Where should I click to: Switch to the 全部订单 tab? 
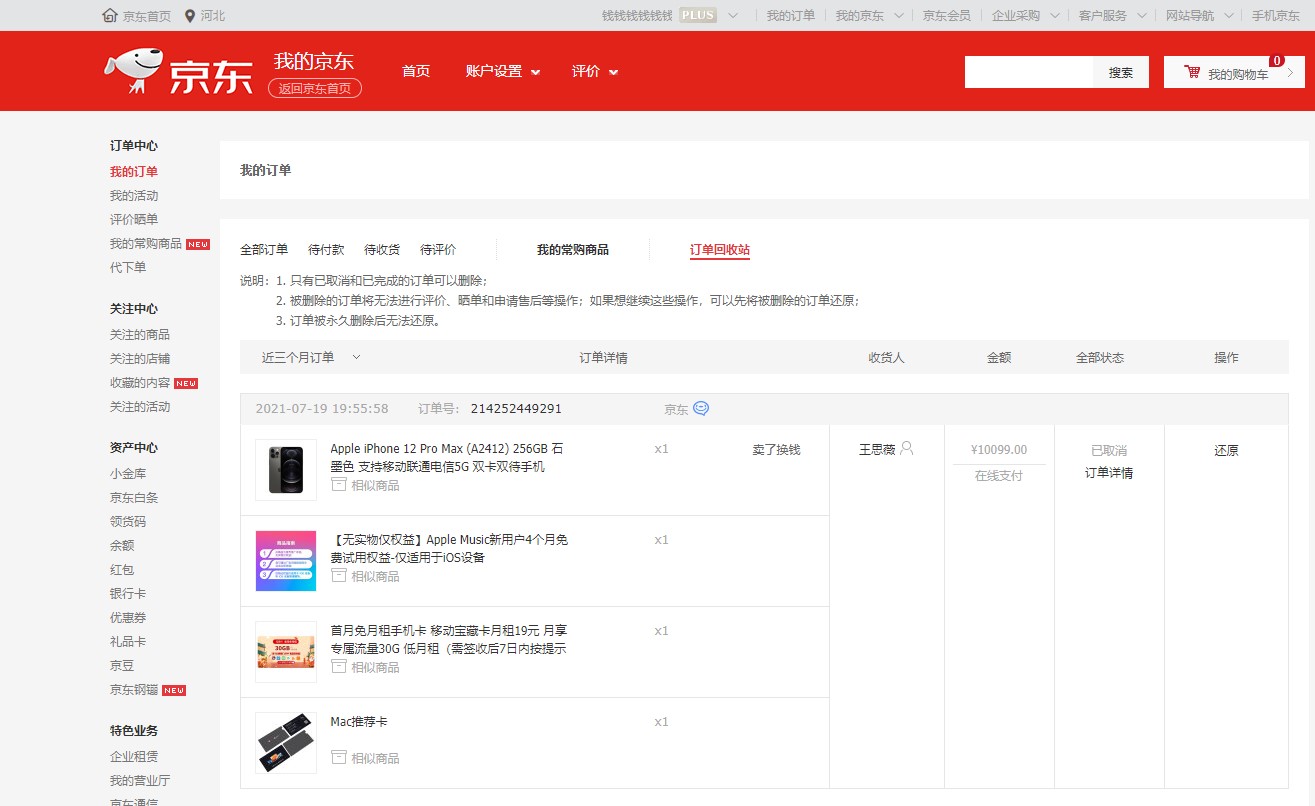264,249
